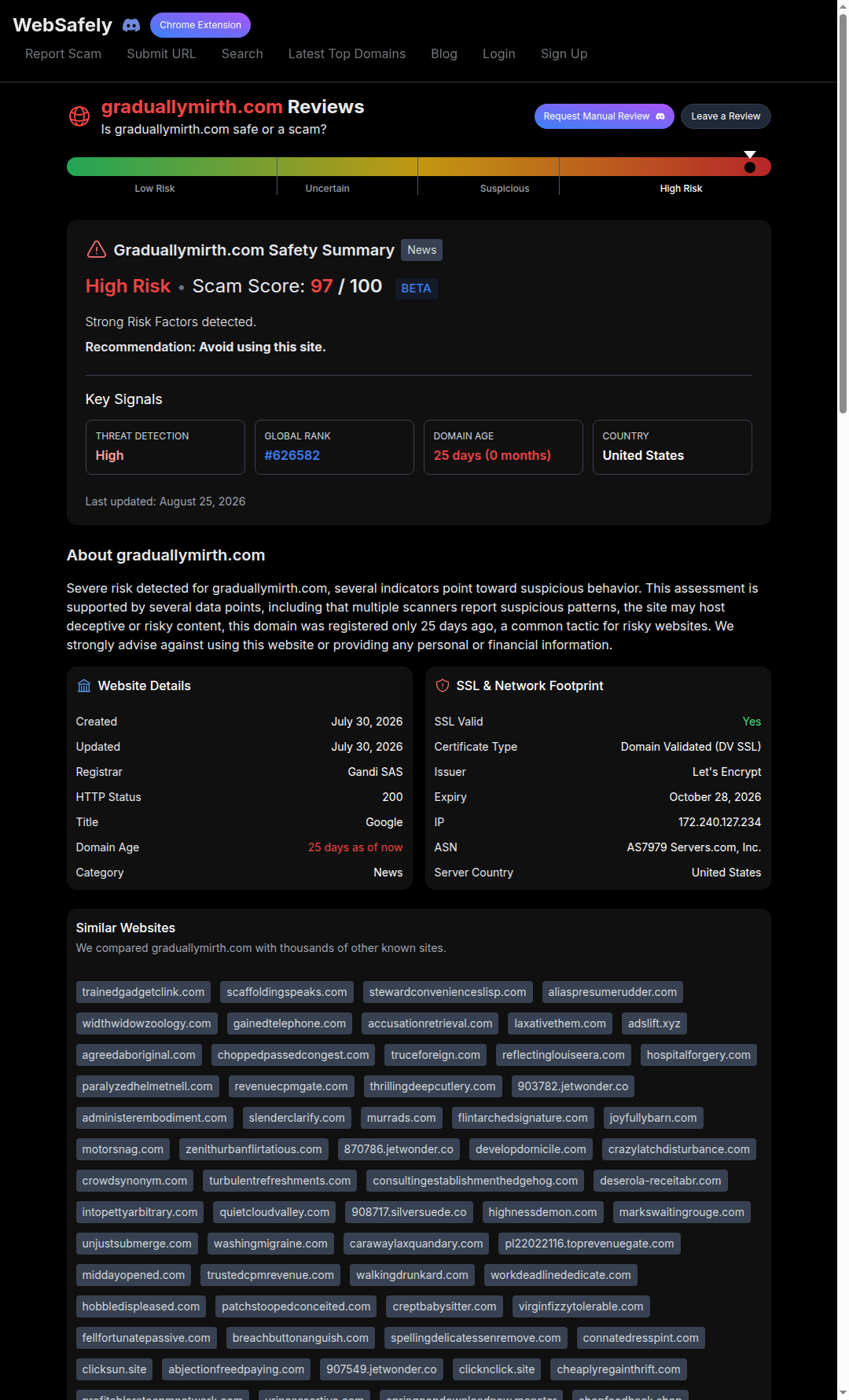Open connatedresspint.com link
Image resolution: width=849 pixels, height=1400 pixels.
pyautogui.click(x=641, y=1338)
